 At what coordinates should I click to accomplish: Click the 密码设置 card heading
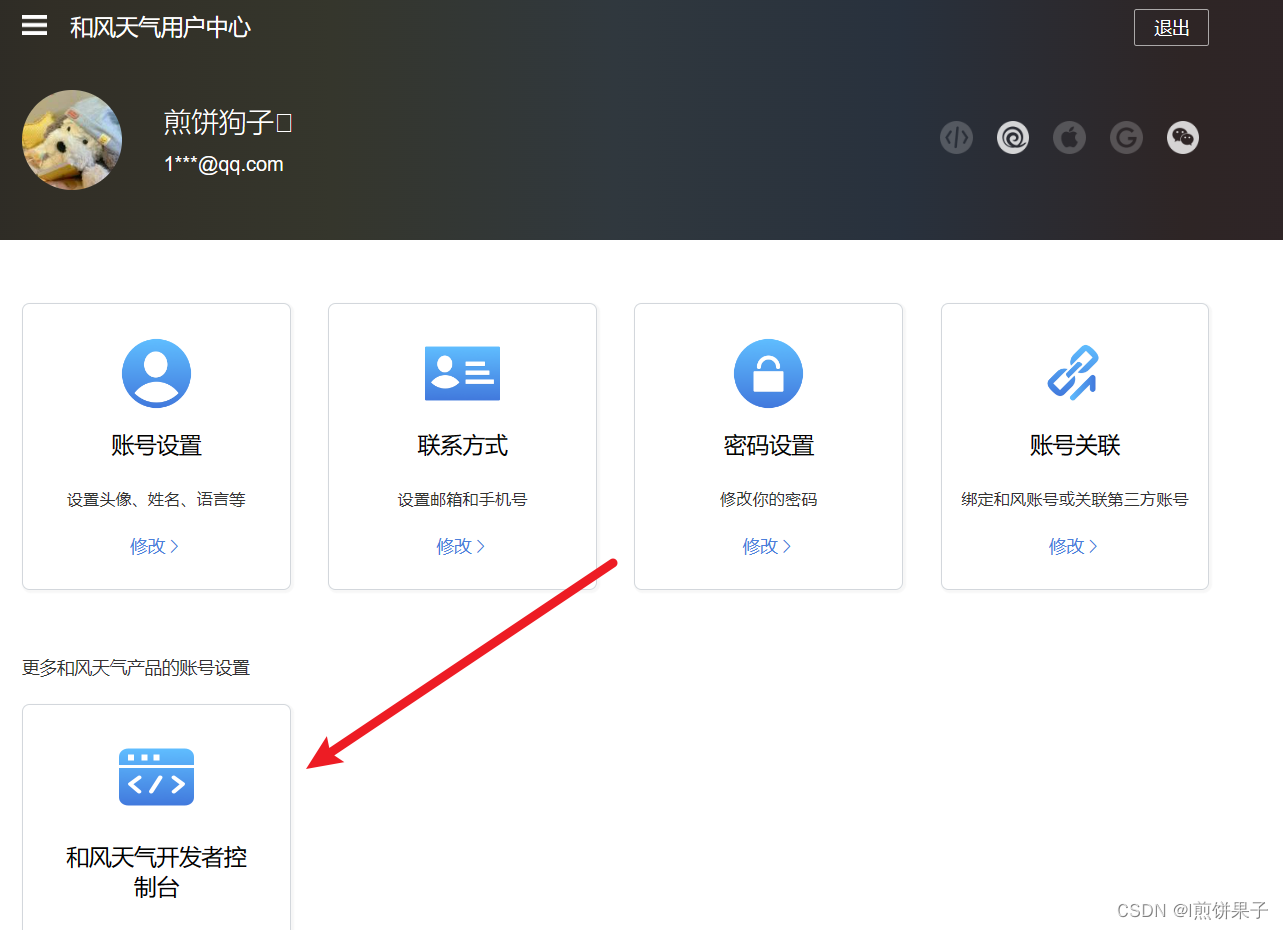tap(769, 445)
